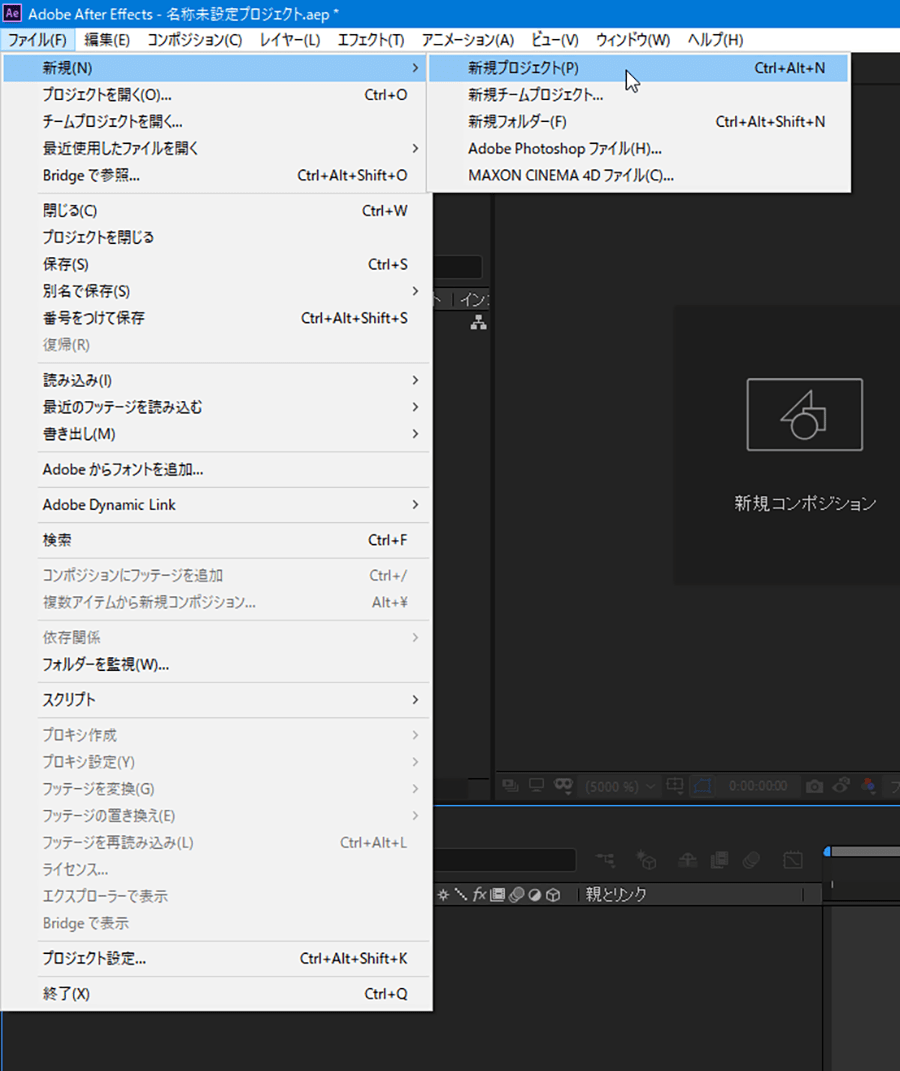Click the timeline layer search field

point(505,860)
